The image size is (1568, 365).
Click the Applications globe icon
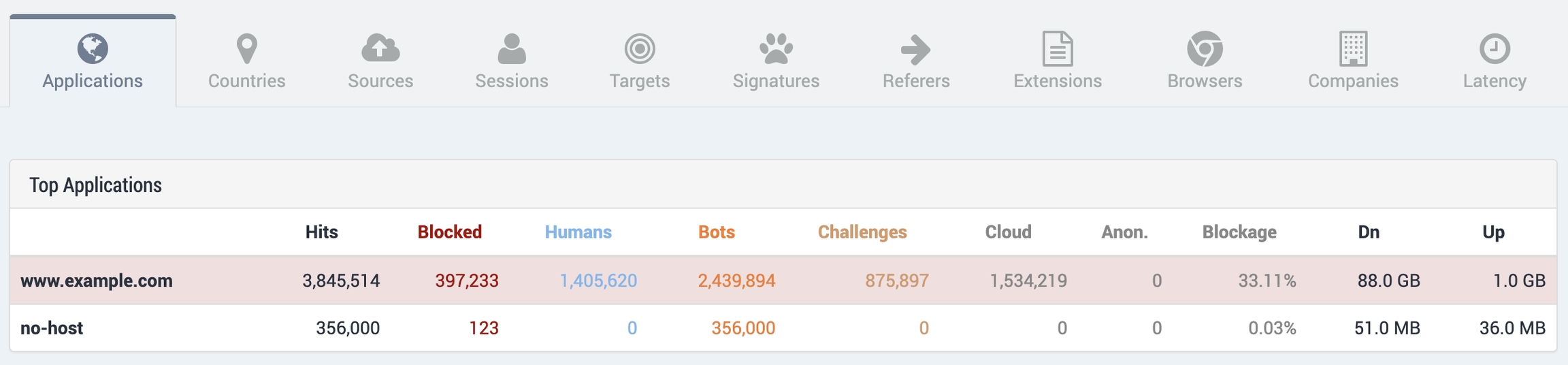tap(93, 48)
